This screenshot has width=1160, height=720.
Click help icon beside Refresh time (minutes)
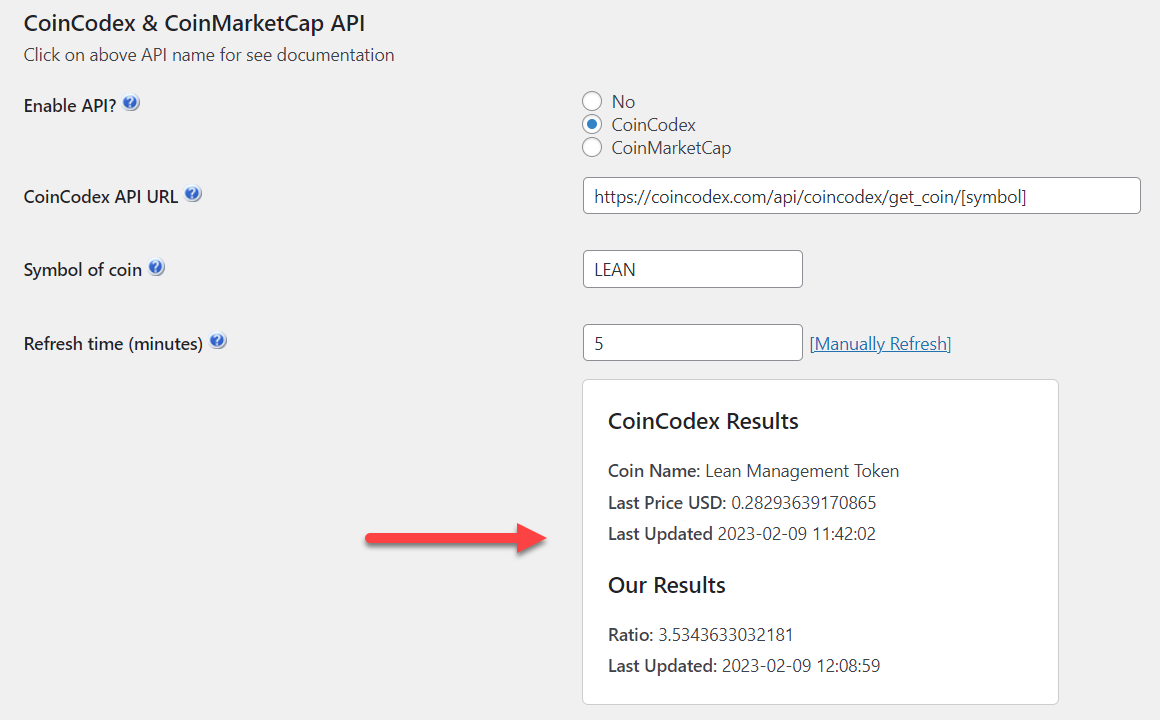(218, 341)
